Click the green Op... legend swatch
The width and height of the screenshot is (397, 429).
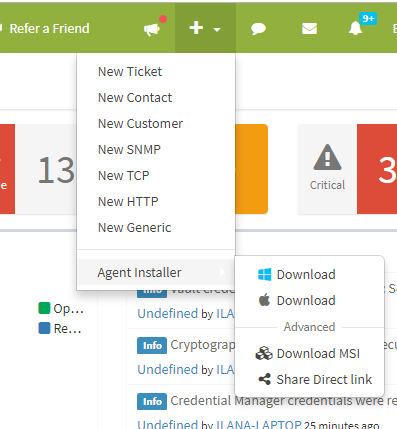click(x=44, y=308)
